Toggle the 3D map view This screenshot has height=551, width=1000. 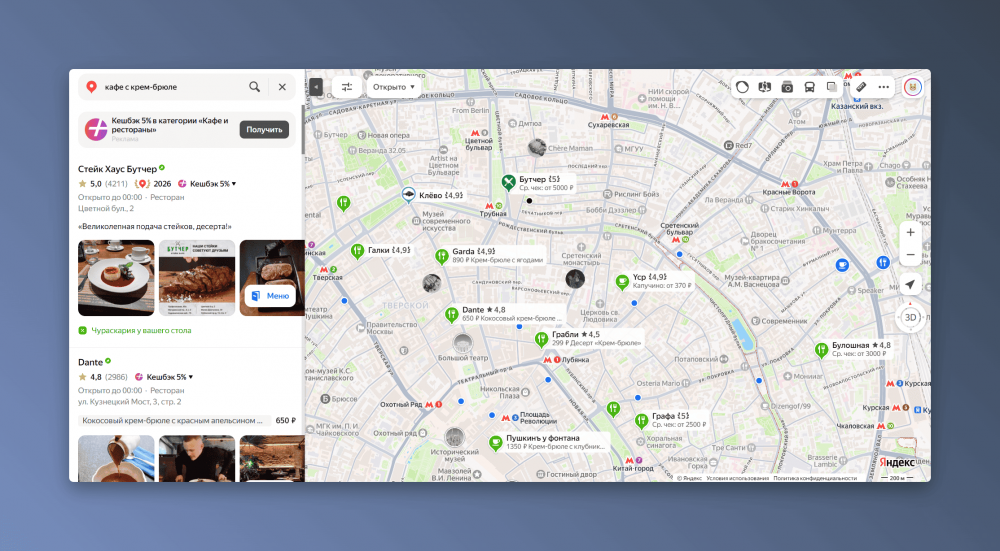911,317
